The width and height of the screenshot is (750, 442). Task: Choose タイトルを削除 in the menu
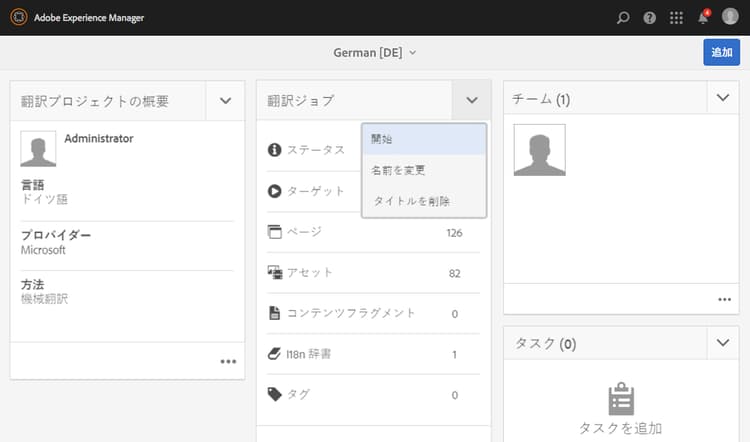(424, 201)
